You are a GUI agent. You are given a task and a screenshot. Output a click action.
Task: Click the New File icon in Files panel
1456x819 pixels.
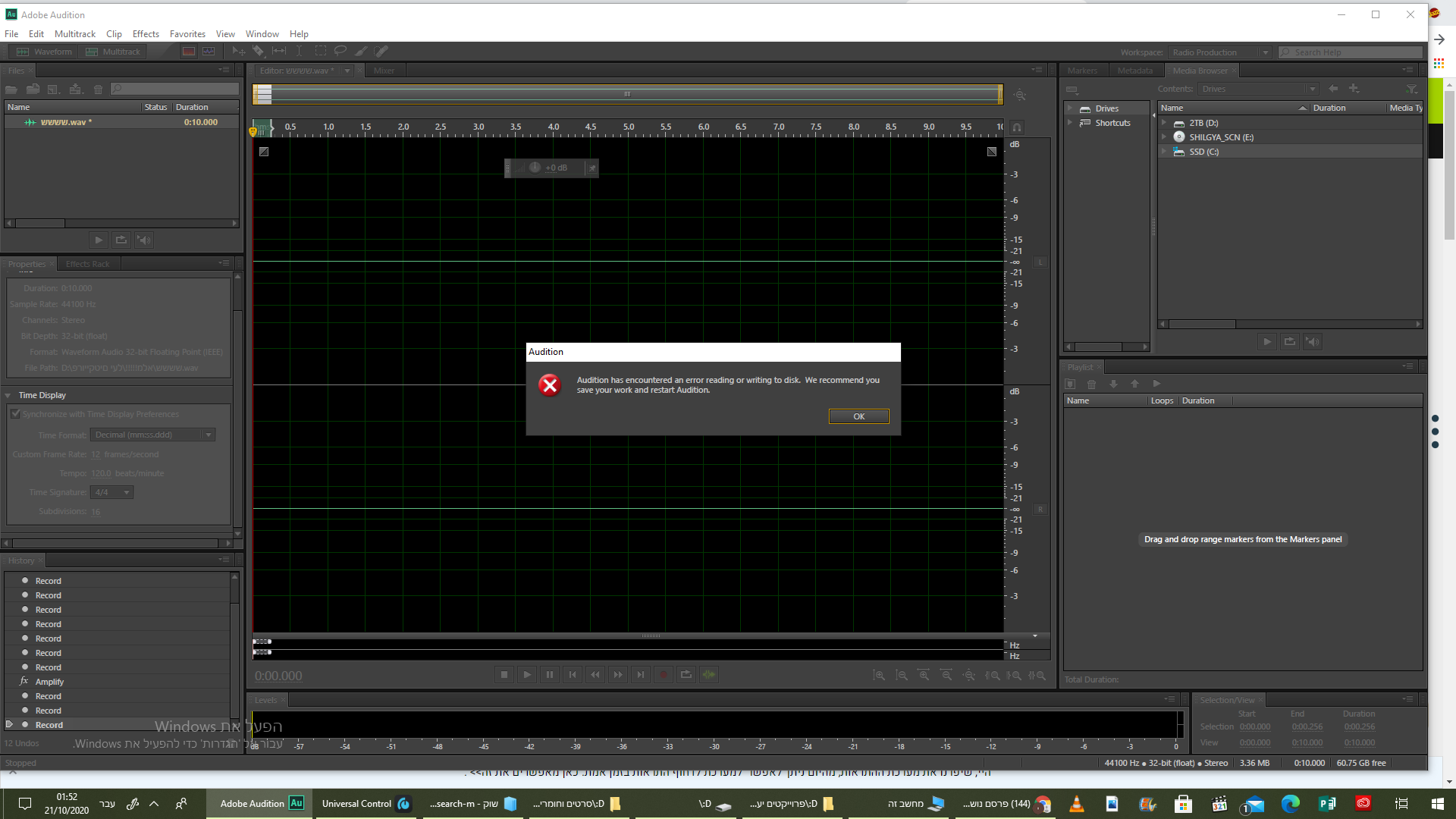coord(53,89)
